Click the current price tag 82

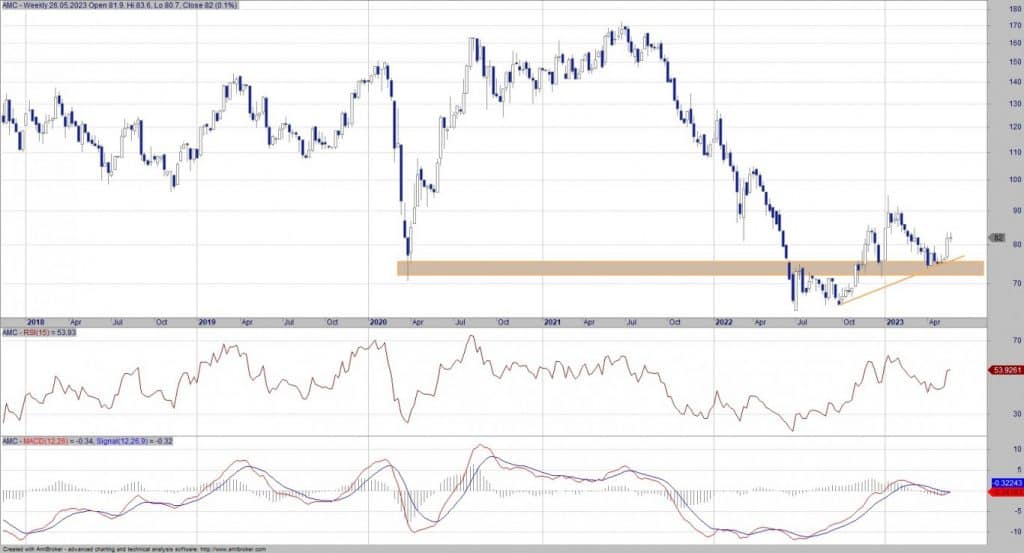tap(997, 238)
